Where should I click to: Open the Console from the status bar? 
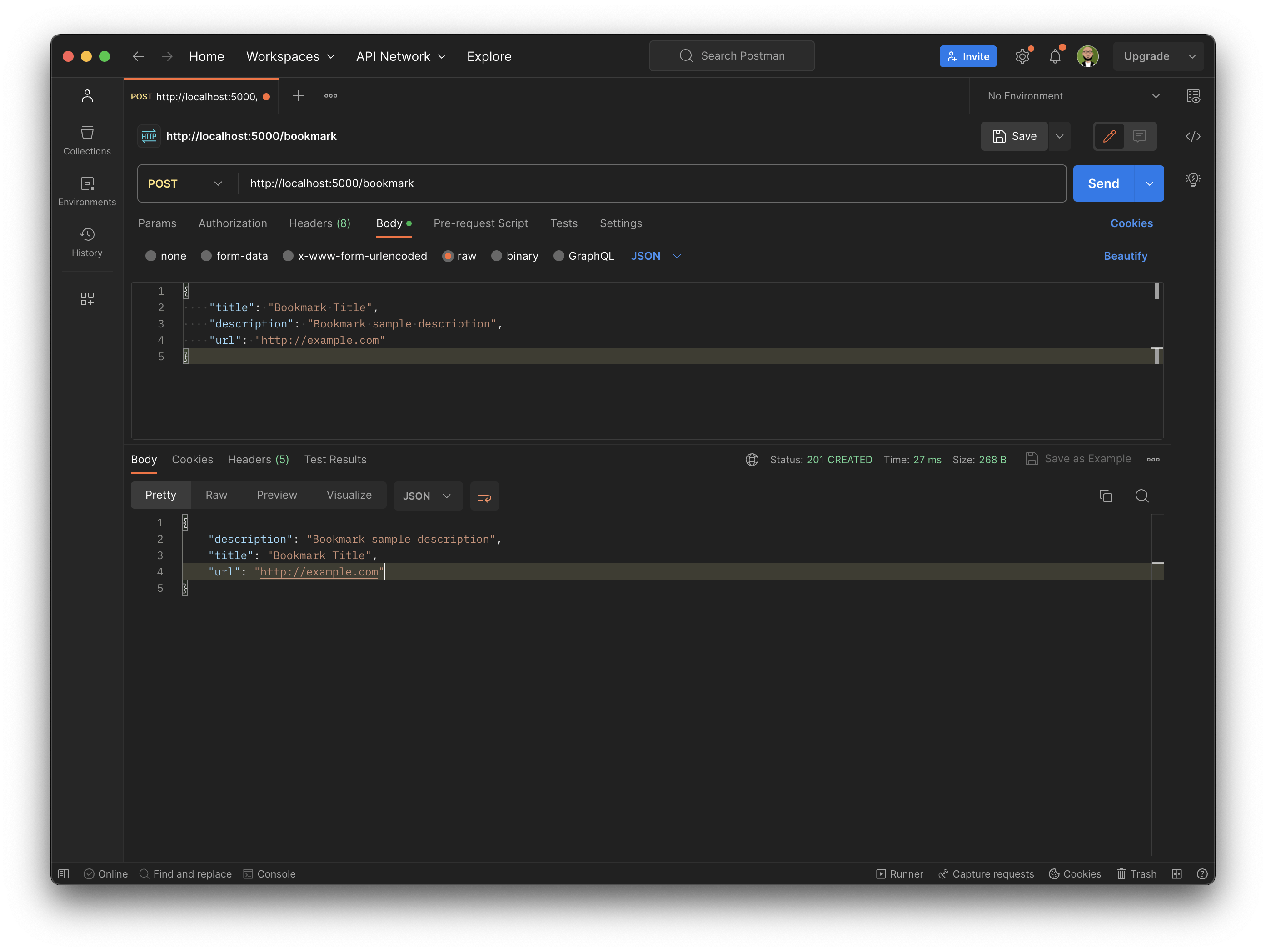269,873
